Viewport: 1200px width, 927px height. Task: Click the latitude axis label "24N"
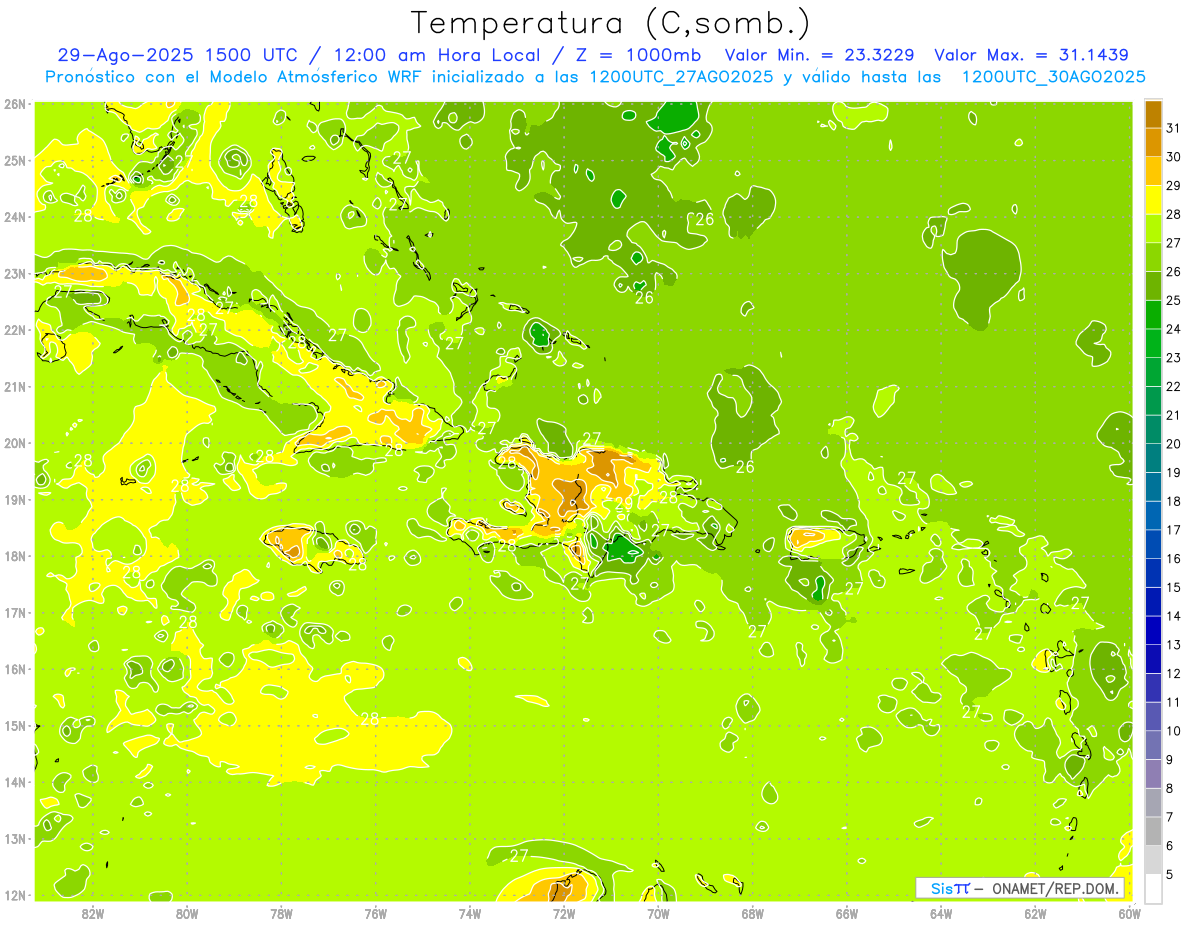(15, 217)
